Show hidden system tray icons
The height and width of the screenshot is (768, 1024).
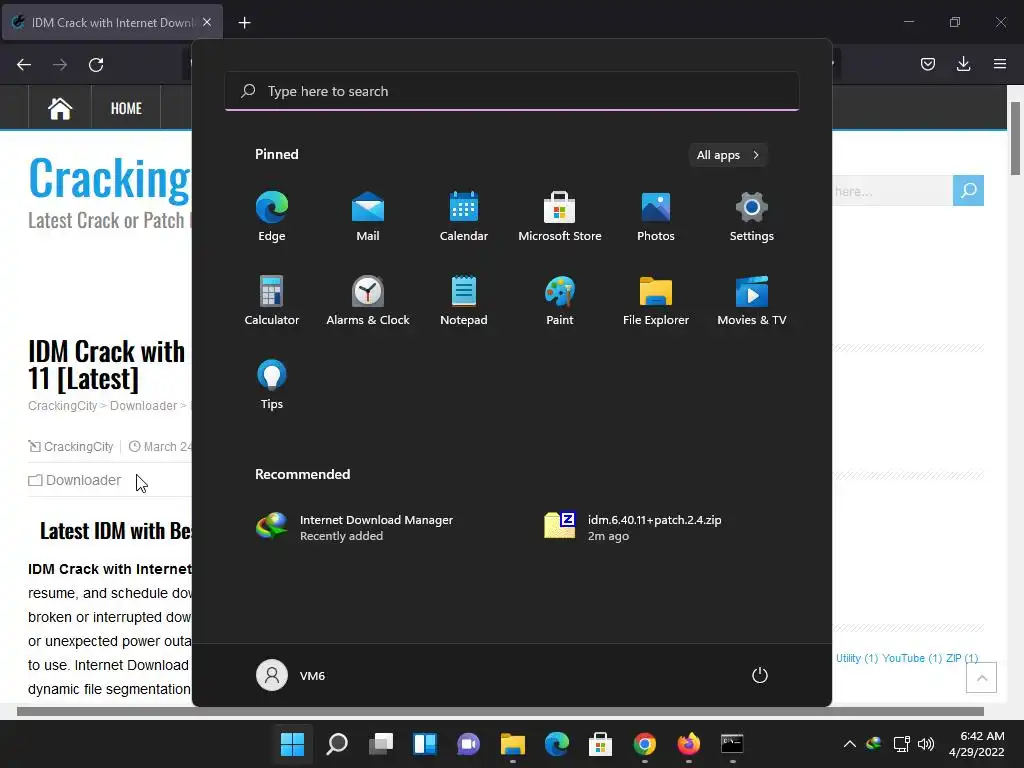point(850,744)
